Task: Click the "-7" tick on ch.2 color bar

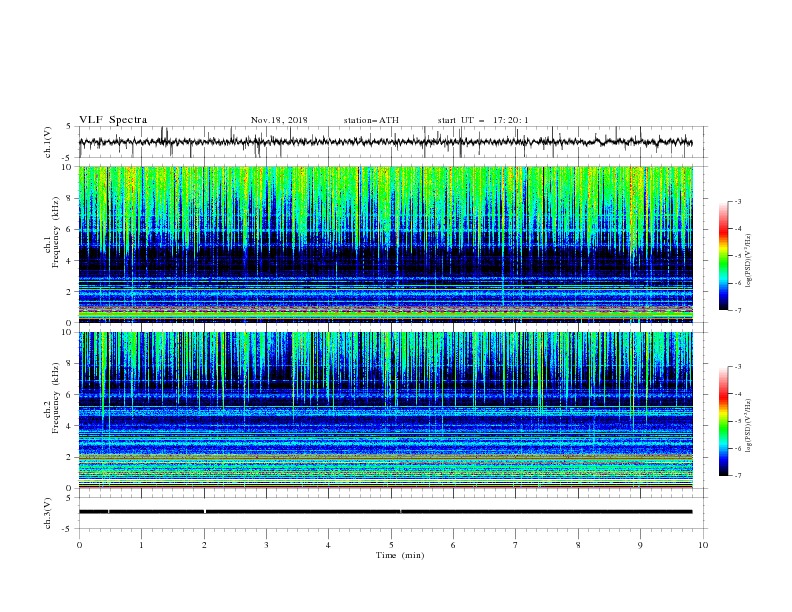Action: point(737,475)
